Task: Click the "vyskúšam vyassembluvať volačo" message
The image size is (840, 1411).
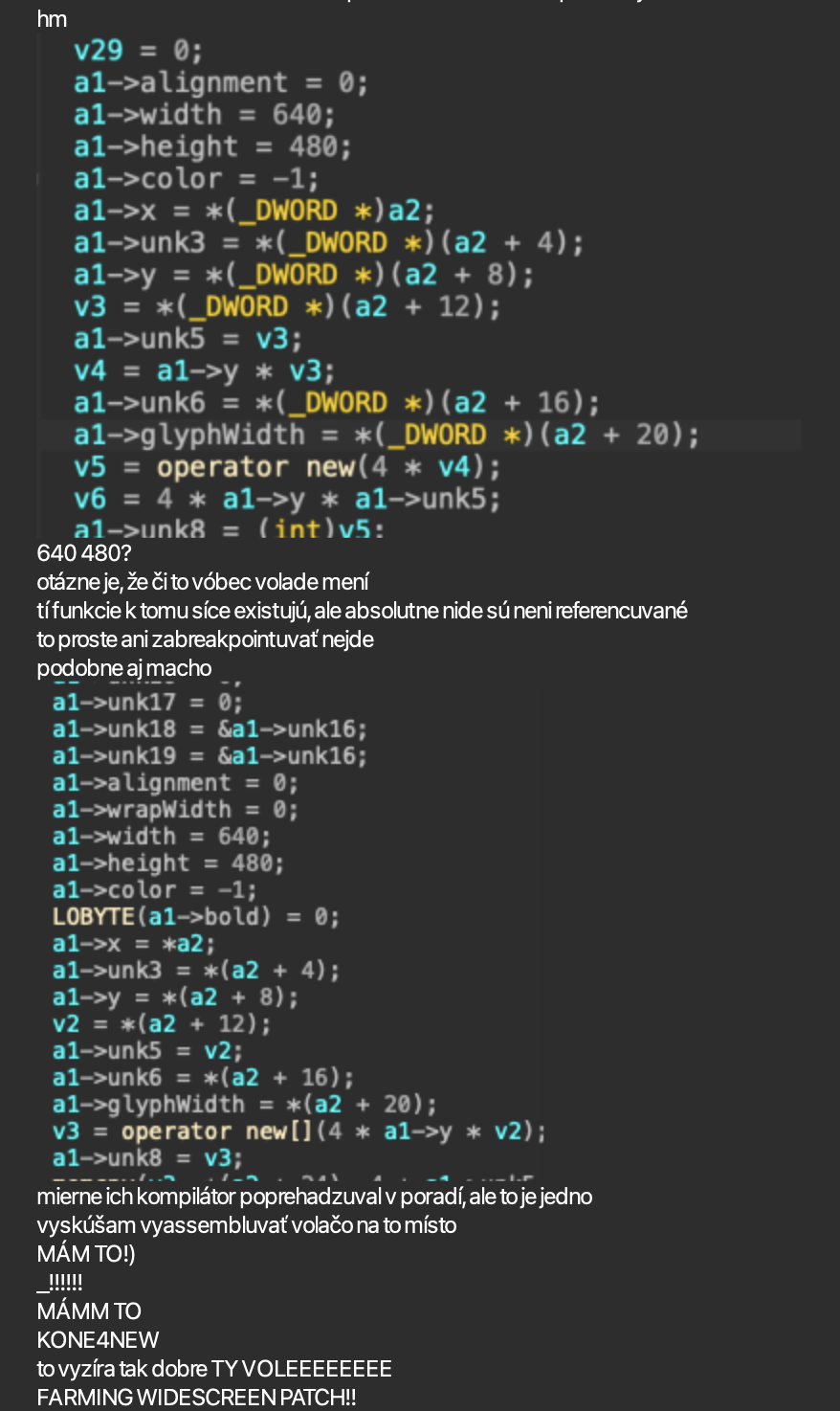Action: tap(246, 1225)
